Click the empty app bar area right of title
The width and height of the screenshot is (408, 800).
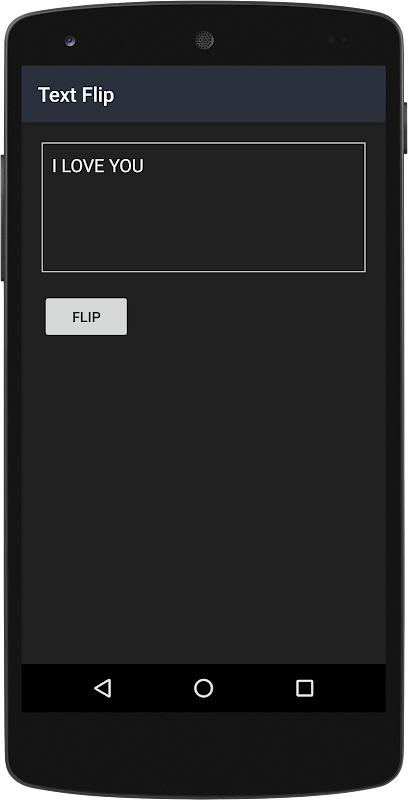point(250,94)
